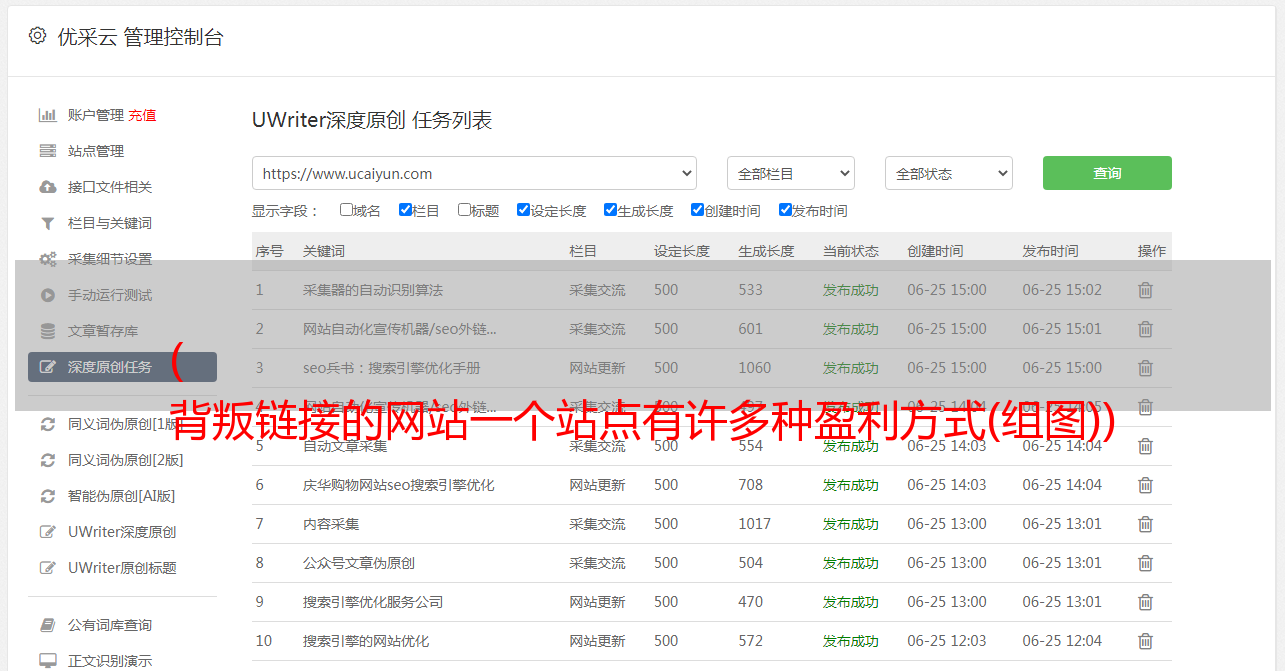Click the green 查询 button
1285x671 pixels.
pos(1107,173)
